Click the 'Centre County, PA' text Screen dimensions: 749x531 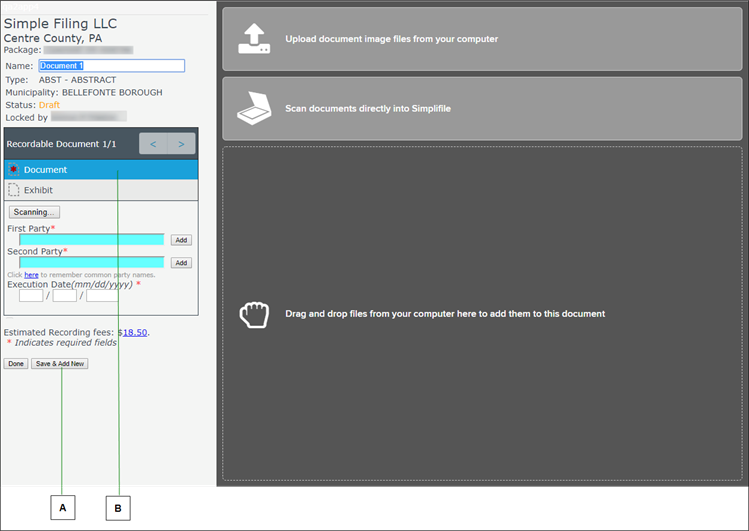53,38
